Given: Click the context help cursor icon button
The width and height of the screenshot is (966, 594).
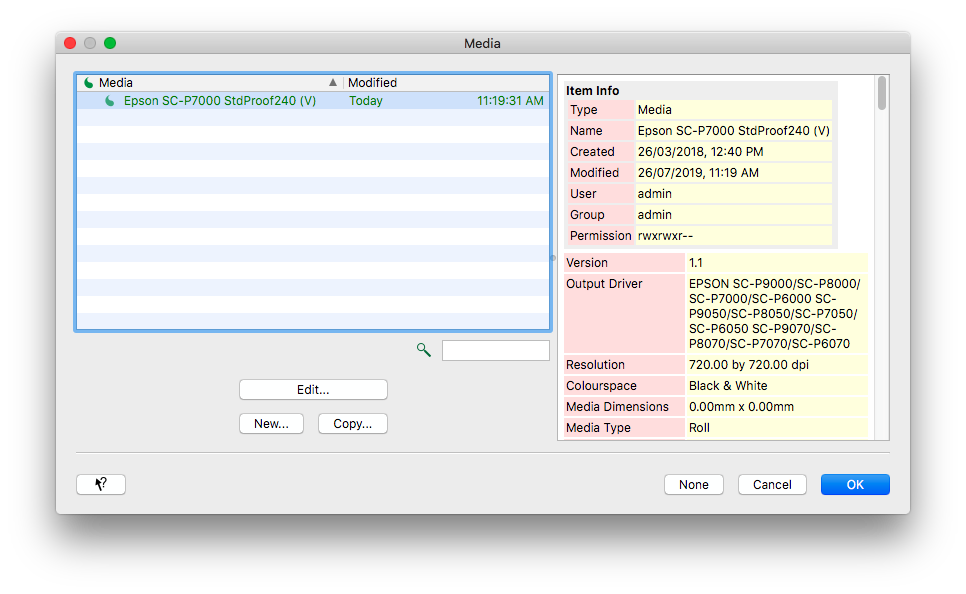Looking at the screenshot, I should 101,484.
